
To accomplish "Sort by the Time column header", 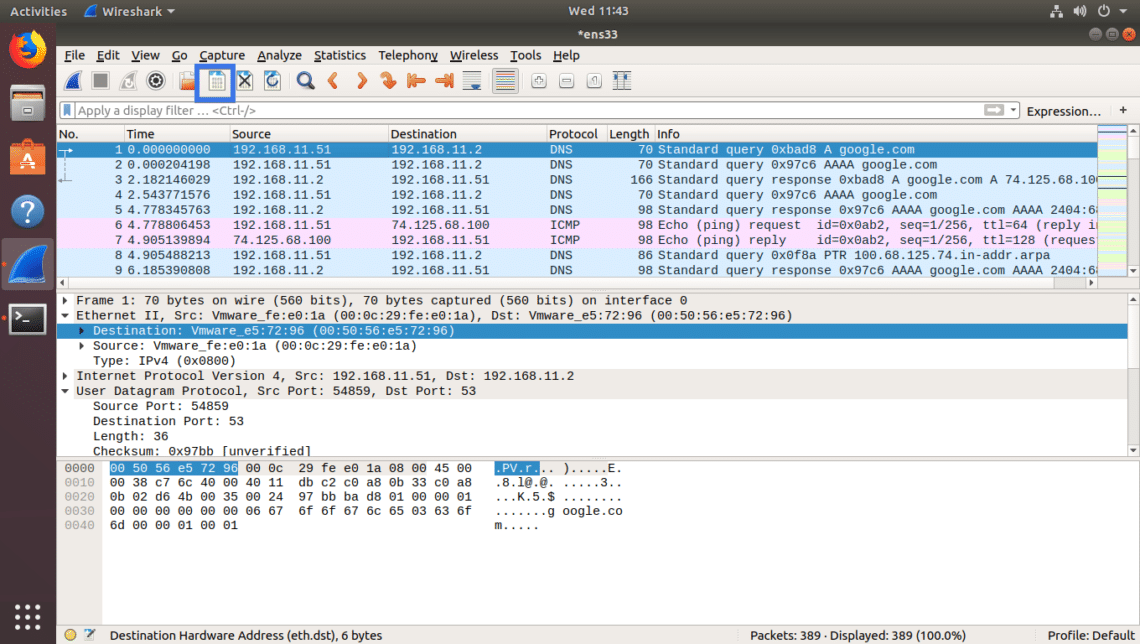I will coord(177,134).
